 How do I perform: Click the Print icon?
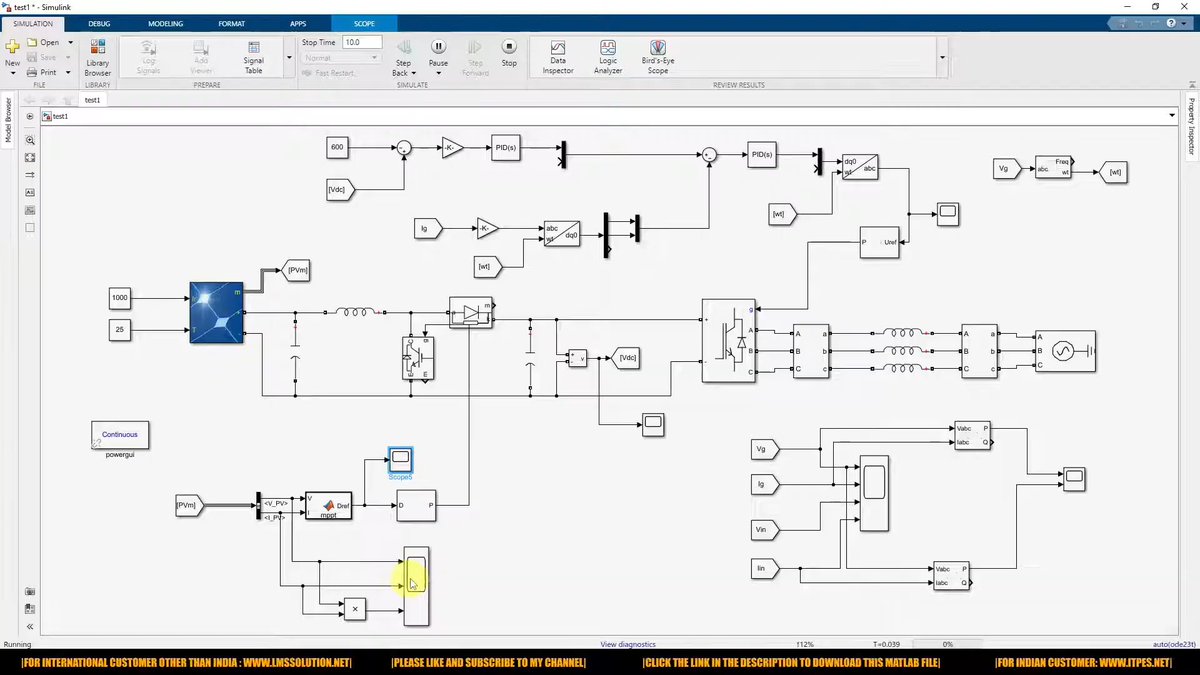pyautogui.click(x=33, y=72)
